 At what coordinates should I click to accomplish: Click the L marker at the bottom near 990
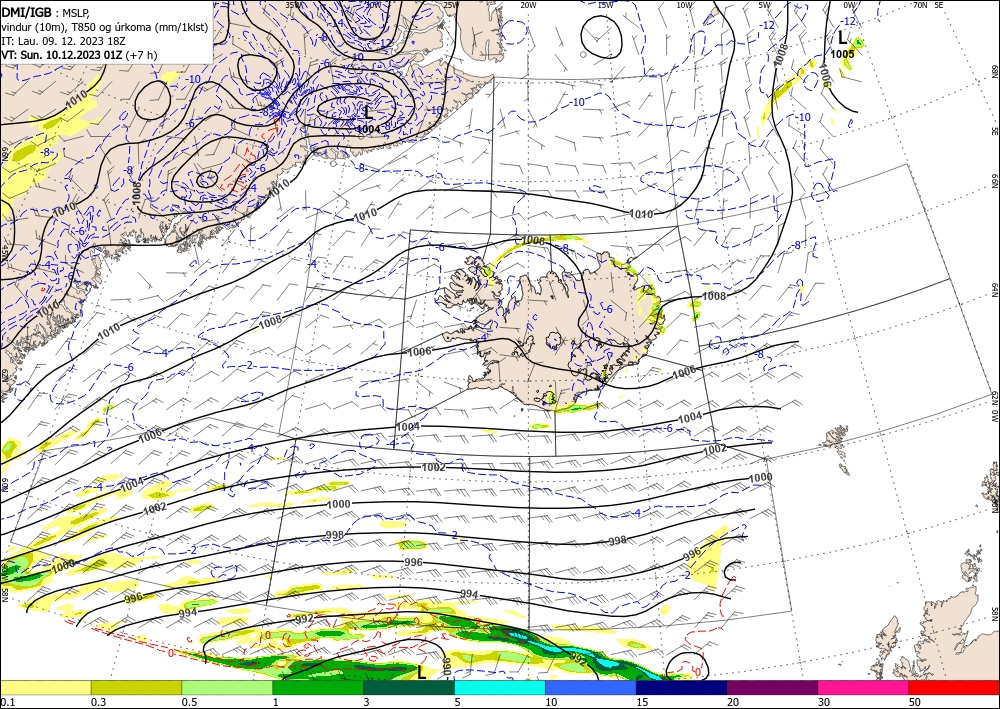point(421,672)
